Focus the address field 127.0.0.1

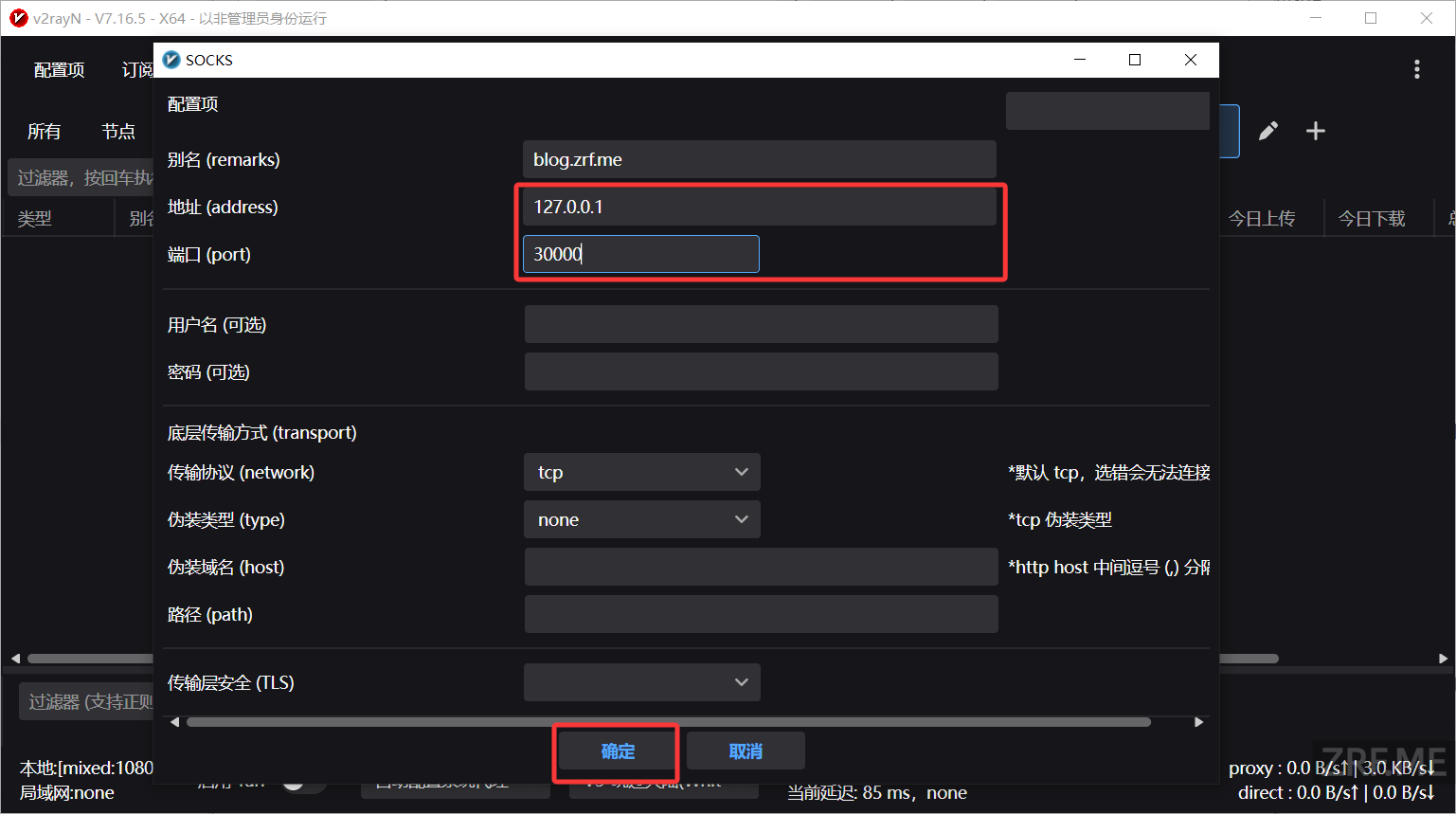[760, 207]
